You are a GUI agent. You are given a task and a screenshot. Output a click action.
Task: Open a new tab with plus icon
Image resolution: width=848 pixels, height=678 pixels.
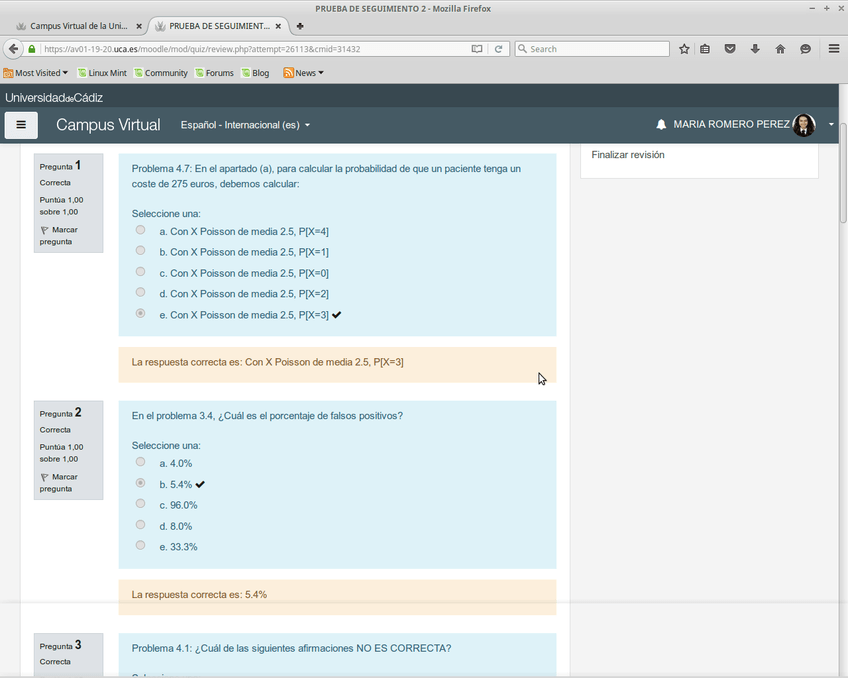click(x=300, y=25)
